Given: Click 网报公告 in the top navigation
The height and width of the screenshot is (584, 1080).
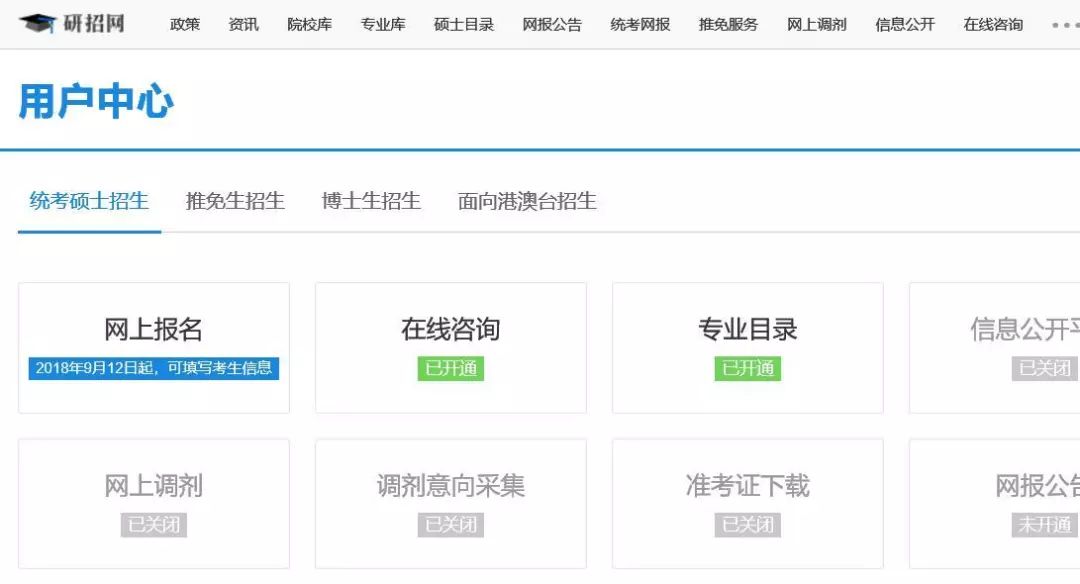Looking at the screenshot, I should (552, 25).
